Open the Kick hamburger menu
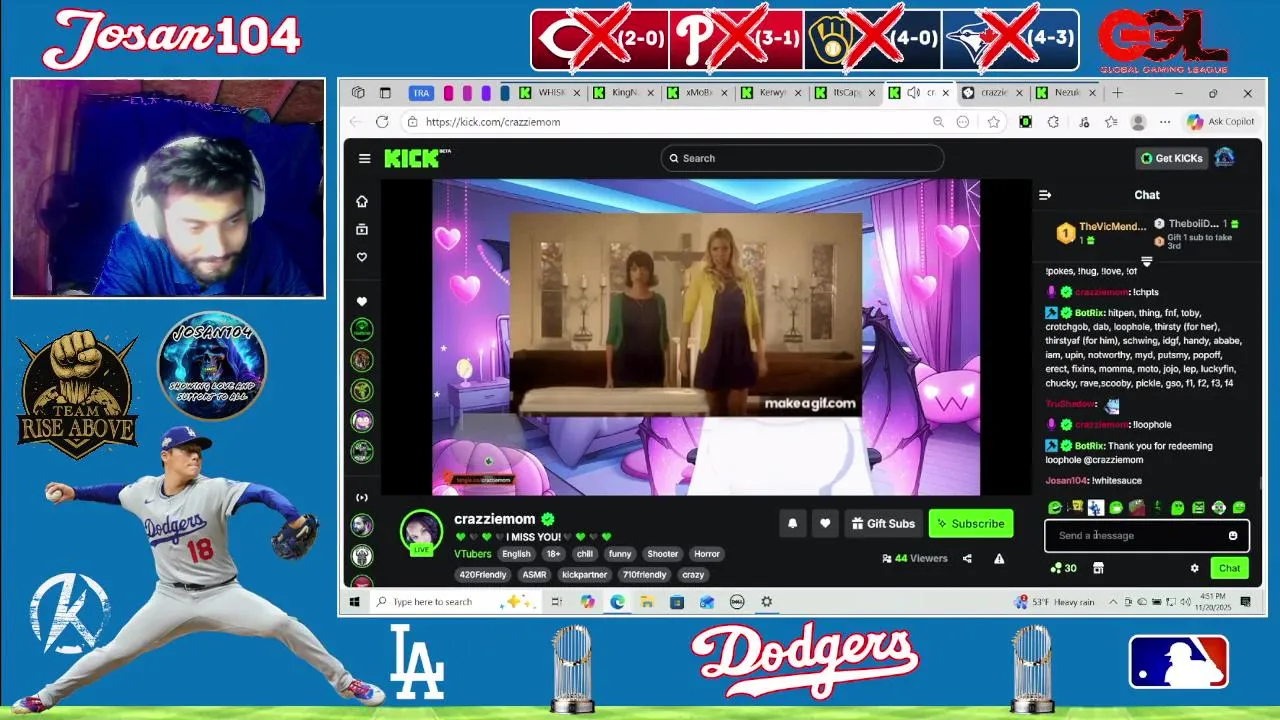 [364, 158]
